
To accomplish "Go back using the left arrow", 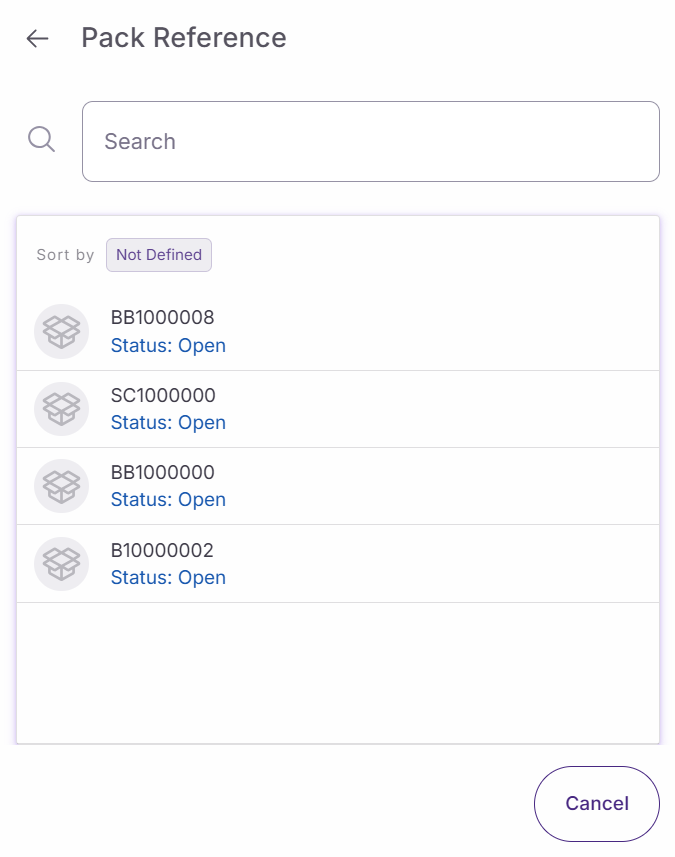I will tap(37, 39).
